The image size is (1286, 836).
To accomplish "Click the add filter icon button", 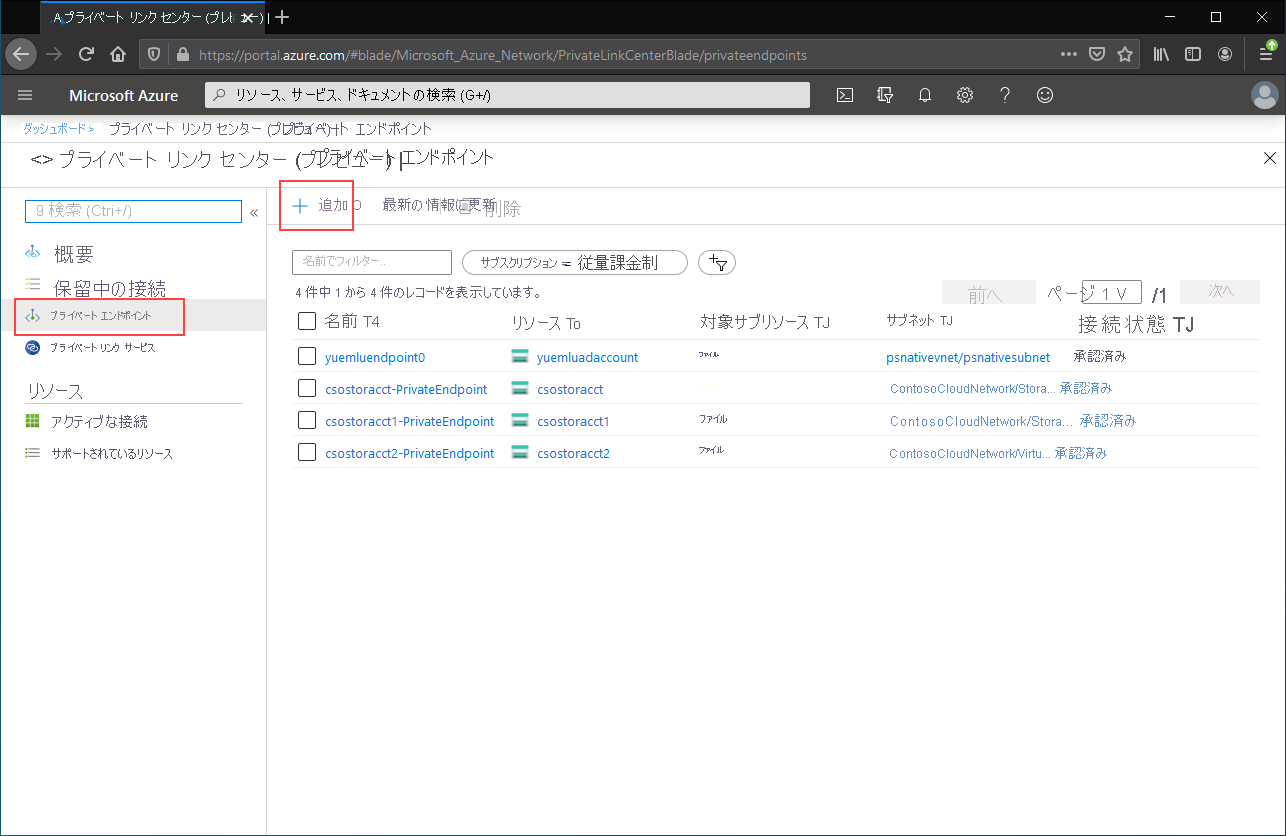I will [x=717, y=263].
